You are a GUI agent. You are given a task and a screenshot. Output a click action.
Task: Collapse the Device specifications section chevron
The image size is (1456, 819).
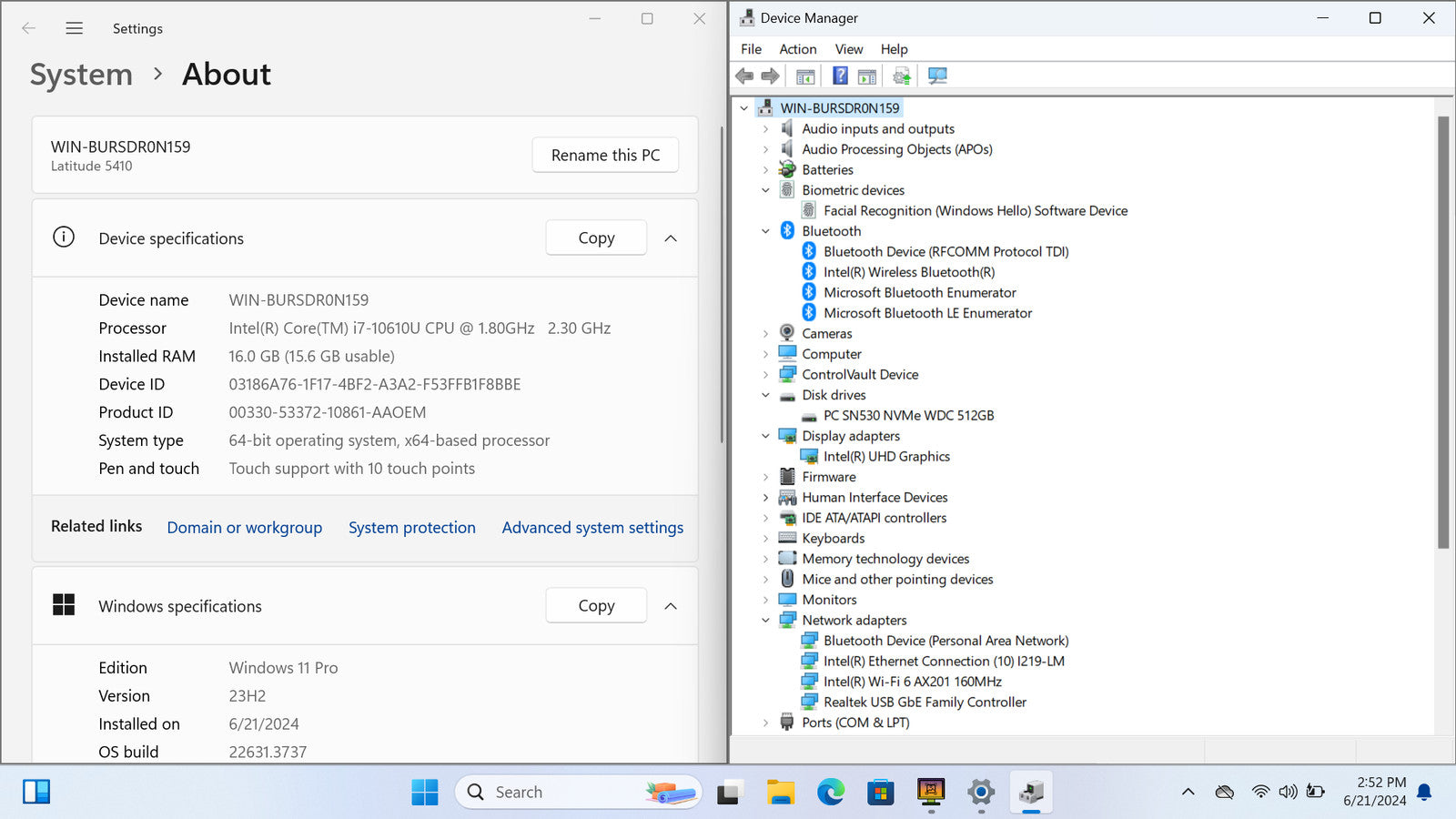click(x=671, y=238)
